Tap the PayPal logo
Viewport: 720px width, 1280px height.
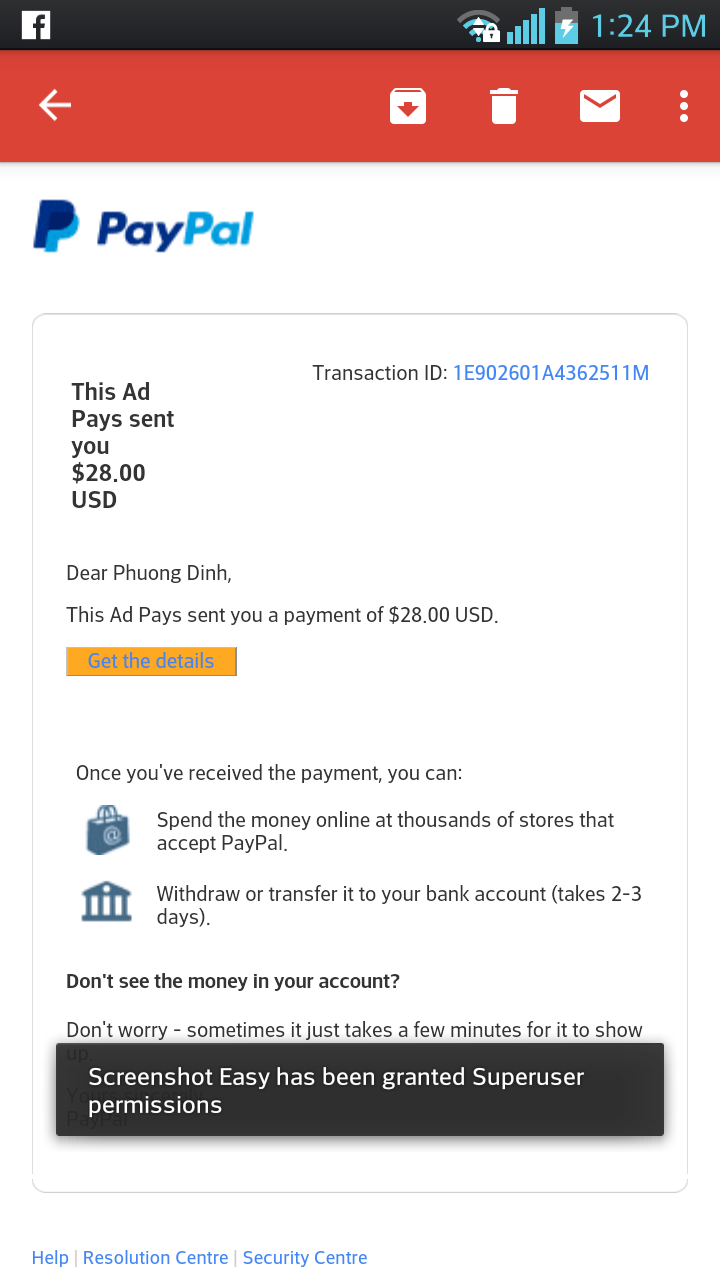point(143,227)
